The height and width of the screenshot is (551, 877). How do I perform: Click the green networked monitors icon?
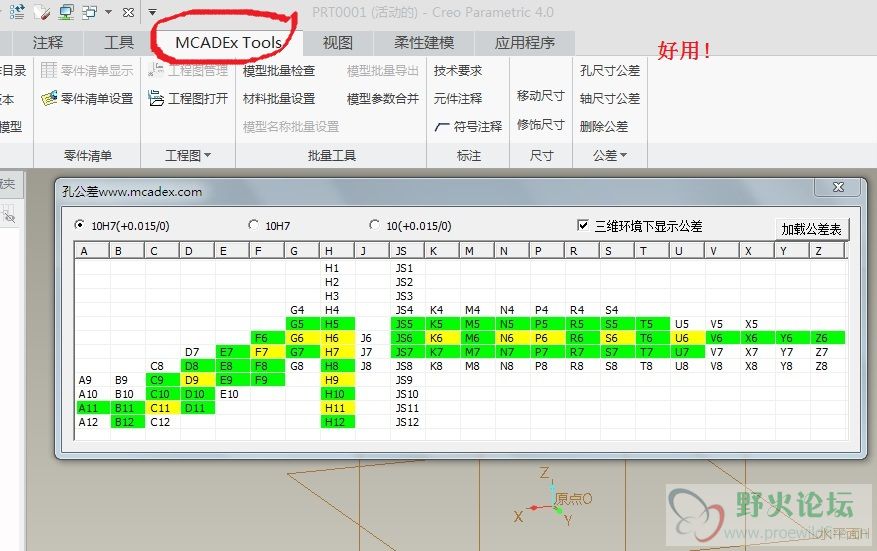point(66,12)
